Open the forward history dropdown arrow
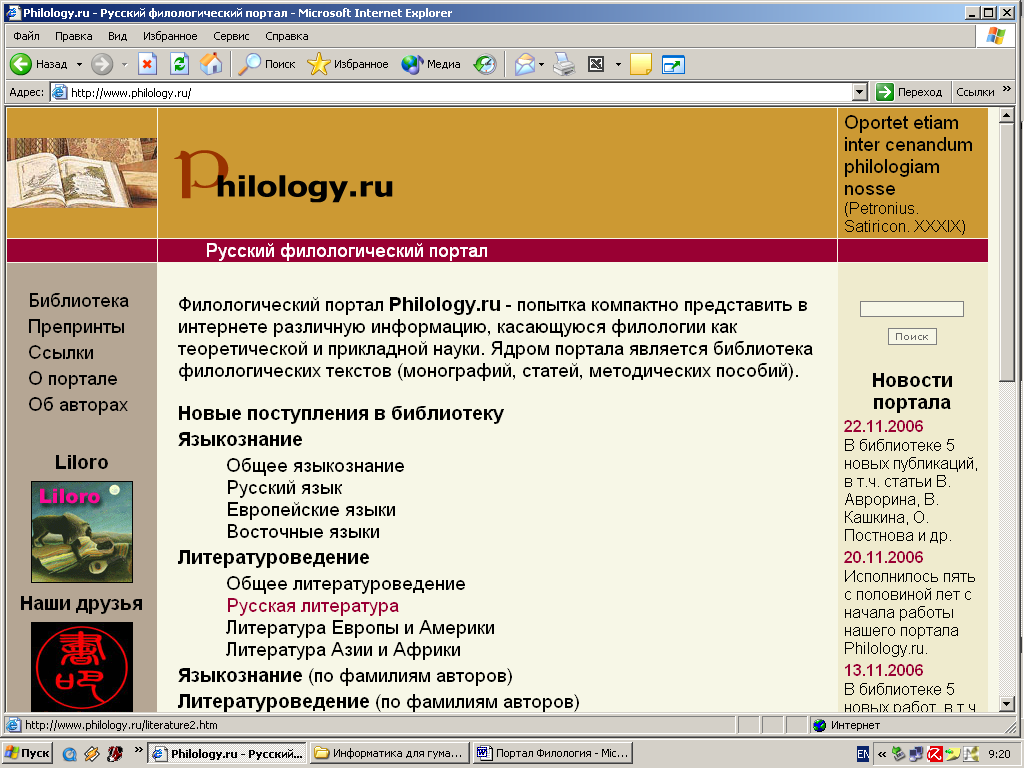The height and width of the screenshot is (768, 1024). [124, 64]
